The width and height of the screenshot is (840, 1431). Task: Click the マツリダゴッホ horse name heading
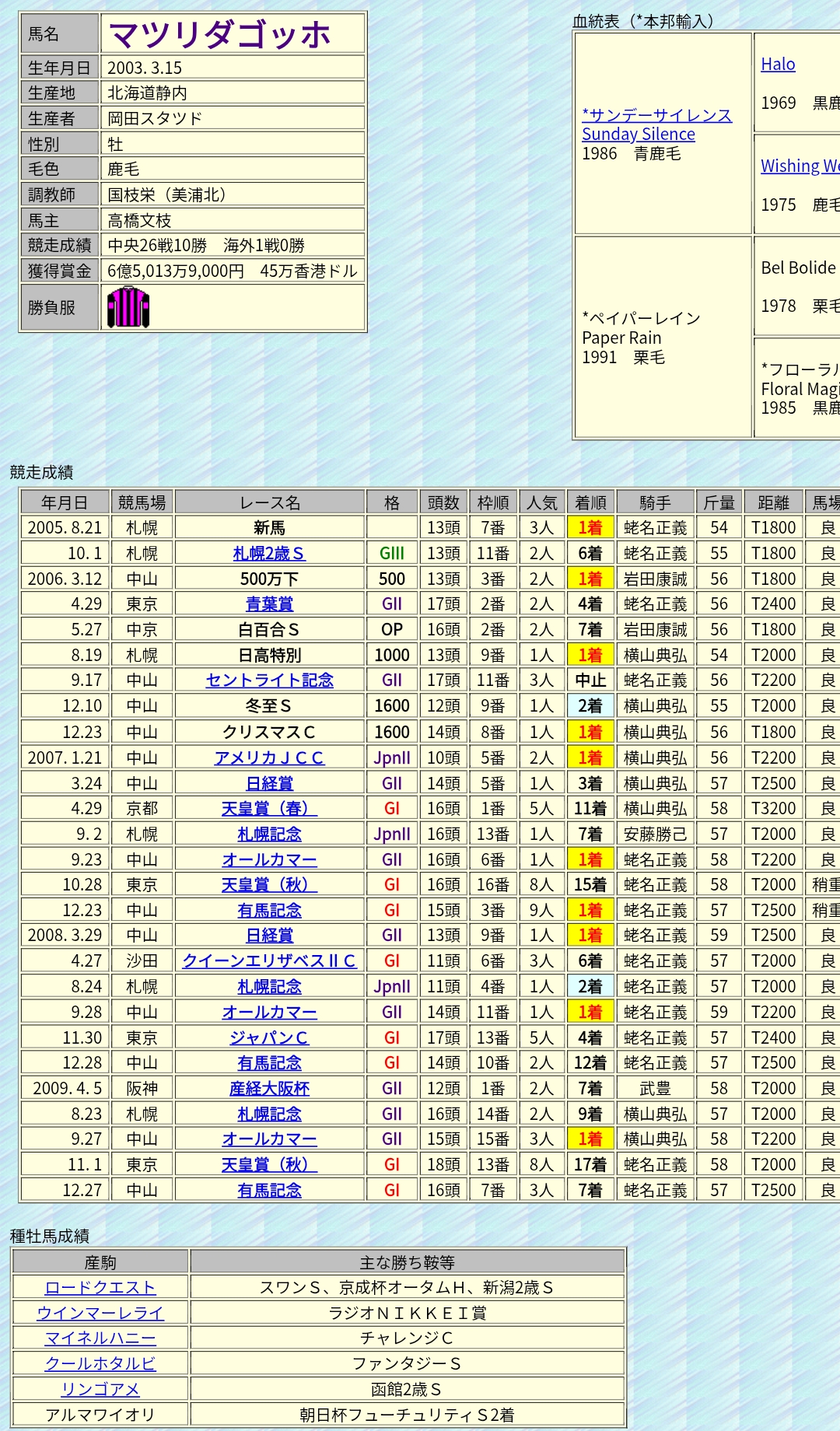(x=220, y=35)
